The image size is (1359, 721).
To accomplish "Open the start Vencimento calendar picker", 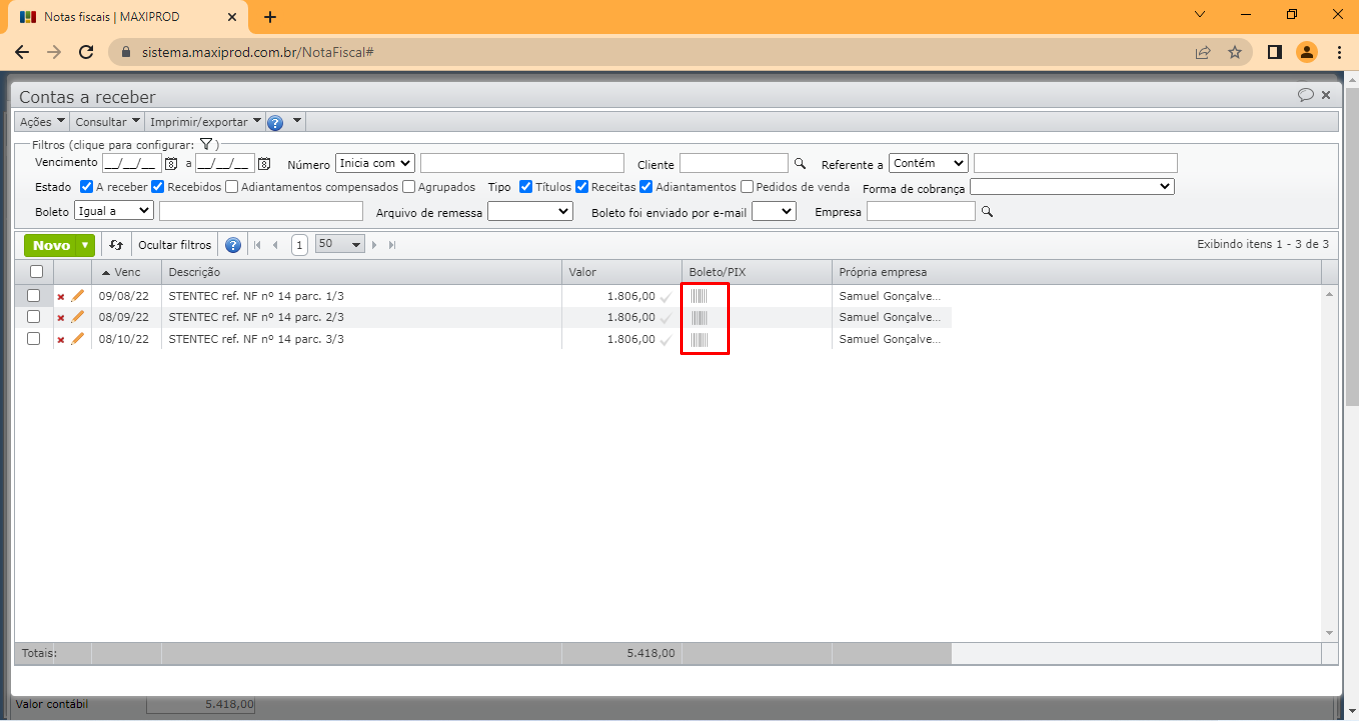I will pos(171,164).
